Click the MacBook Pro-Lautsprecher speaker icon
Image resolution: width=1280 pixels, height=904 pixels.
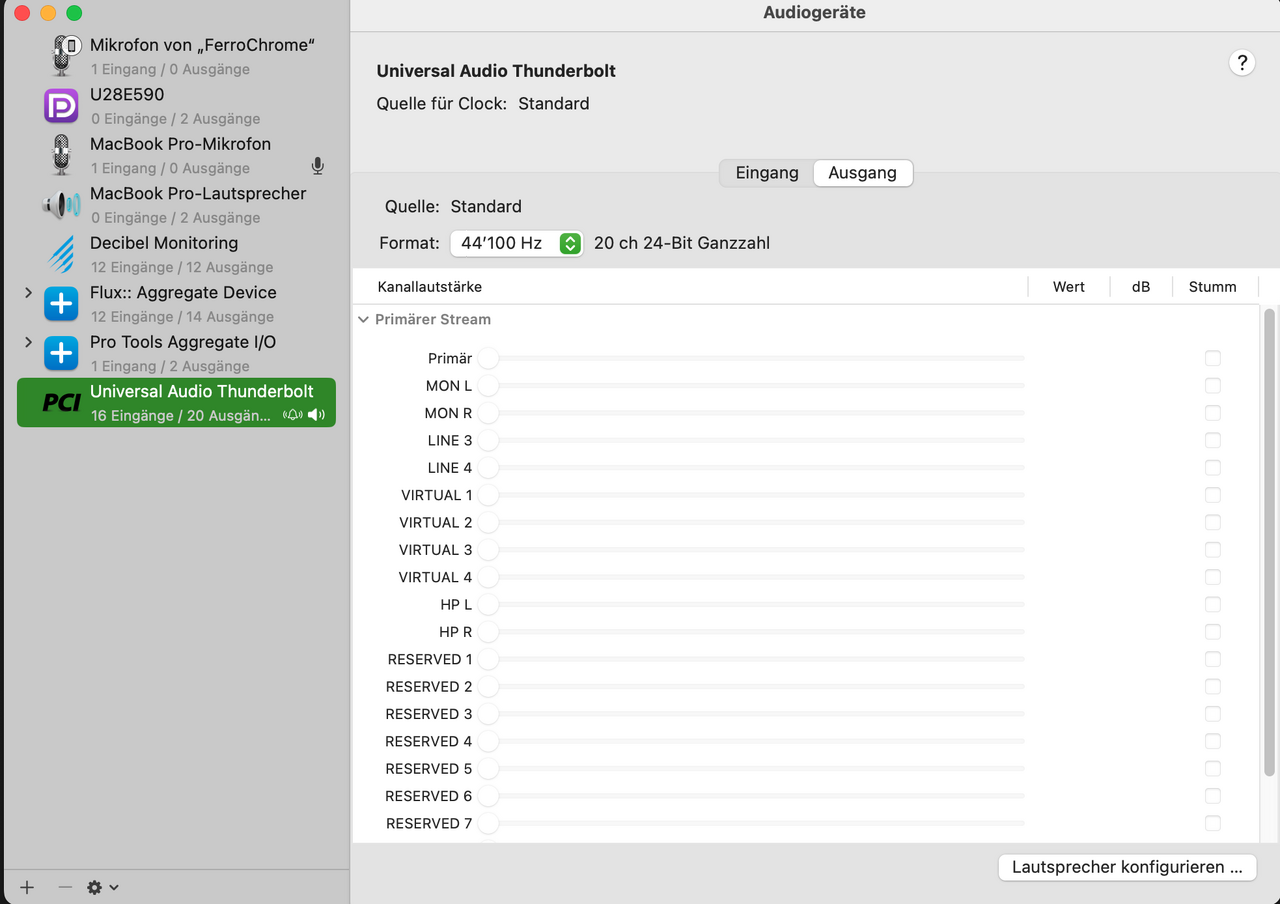click(x=62, y=205)
